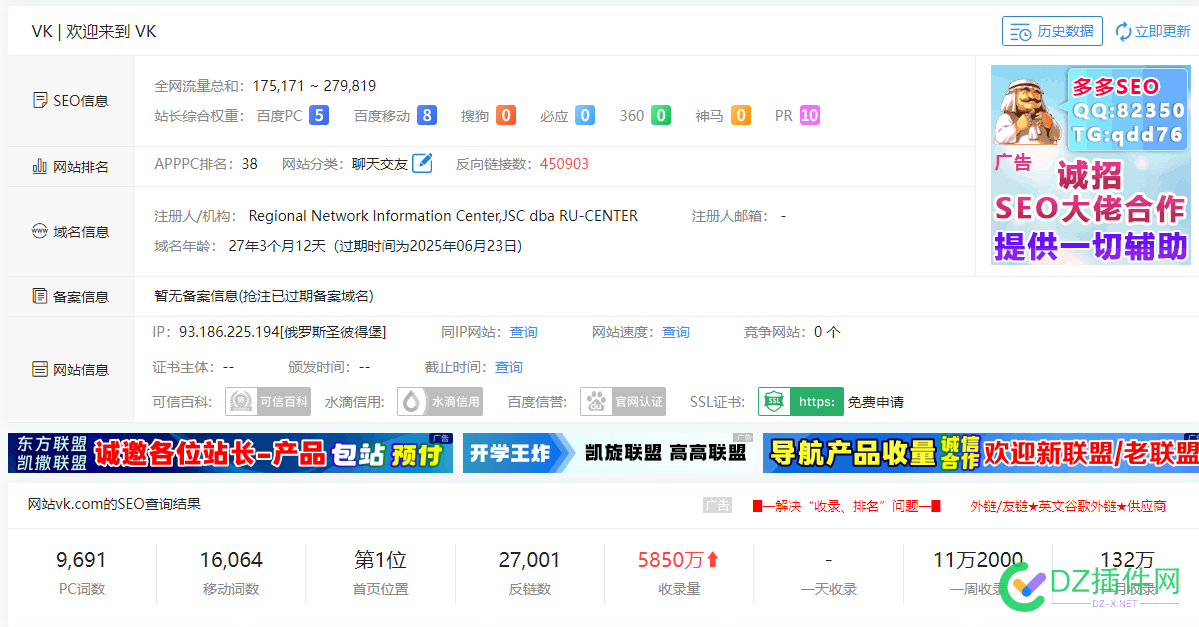
Task: Click the 网站信息 list icon
Action: (40, 369)
